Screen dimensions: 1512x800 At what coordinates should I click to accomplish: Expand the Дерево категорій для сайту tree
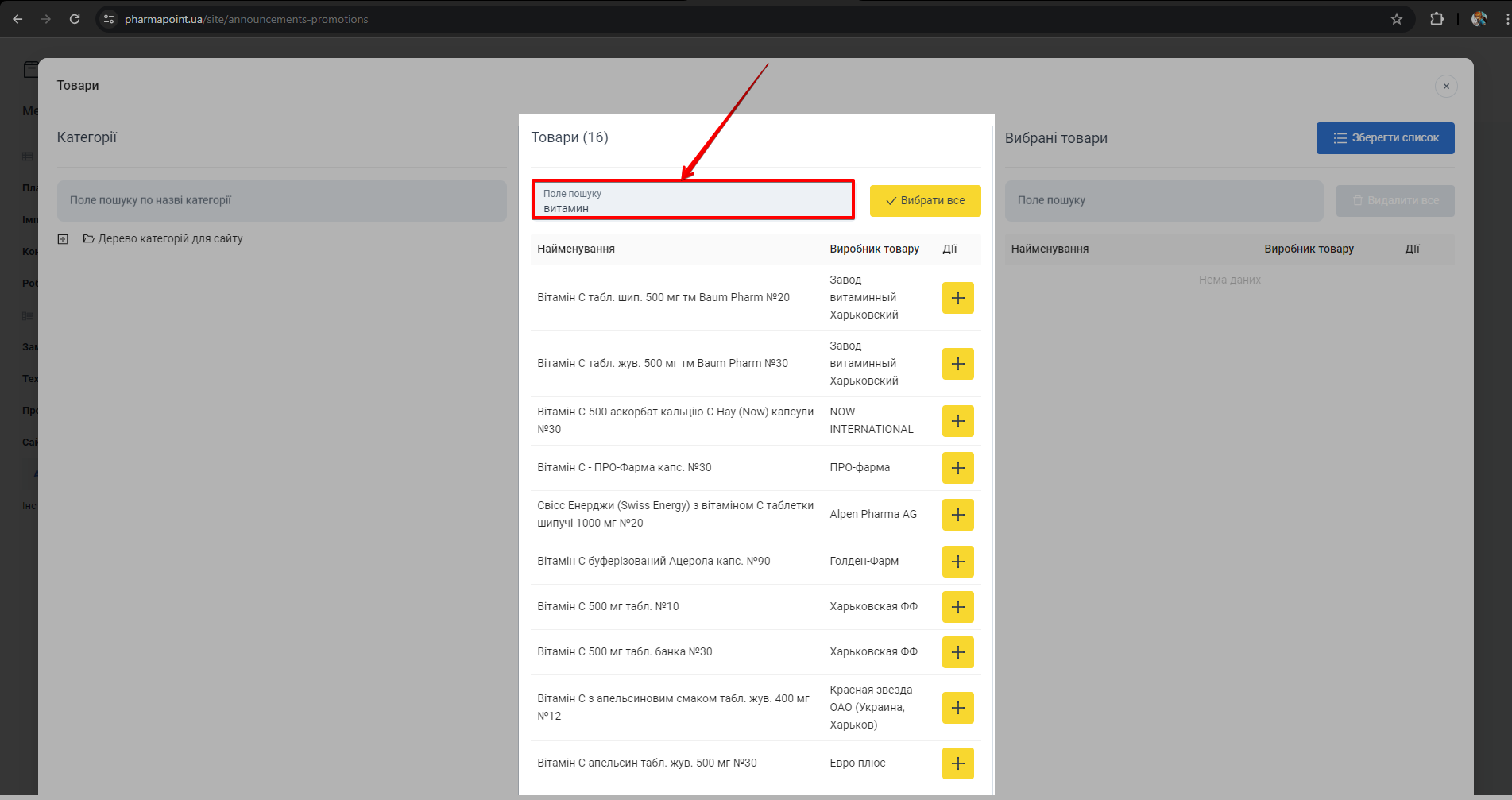tap(63, 239)
